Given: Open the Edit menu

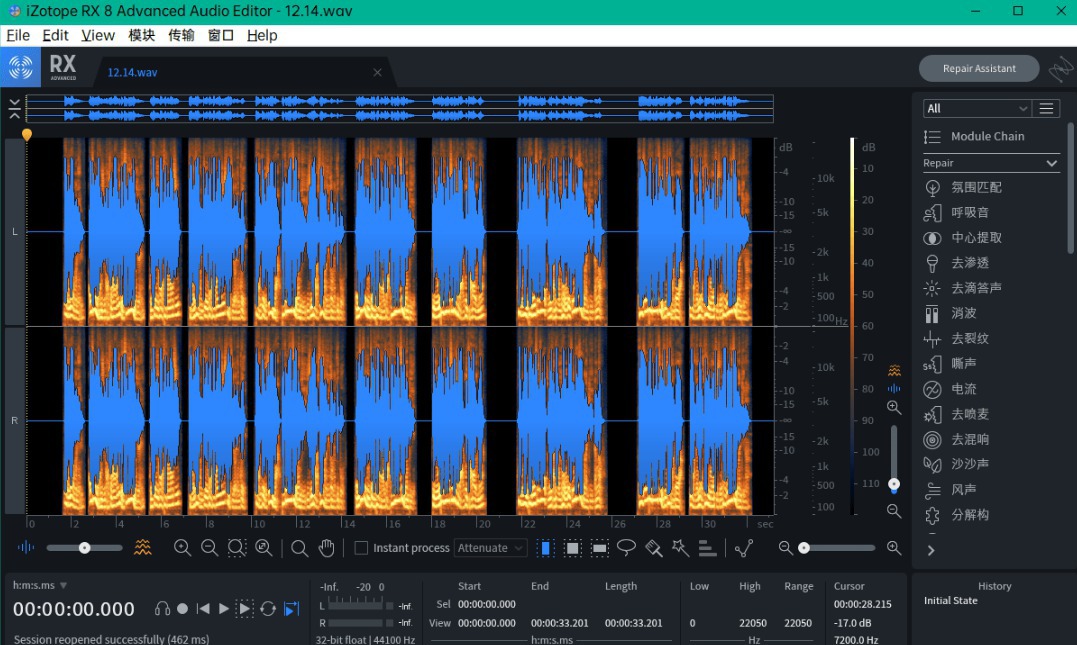Looking at the screenshot, I should (55, 35).
